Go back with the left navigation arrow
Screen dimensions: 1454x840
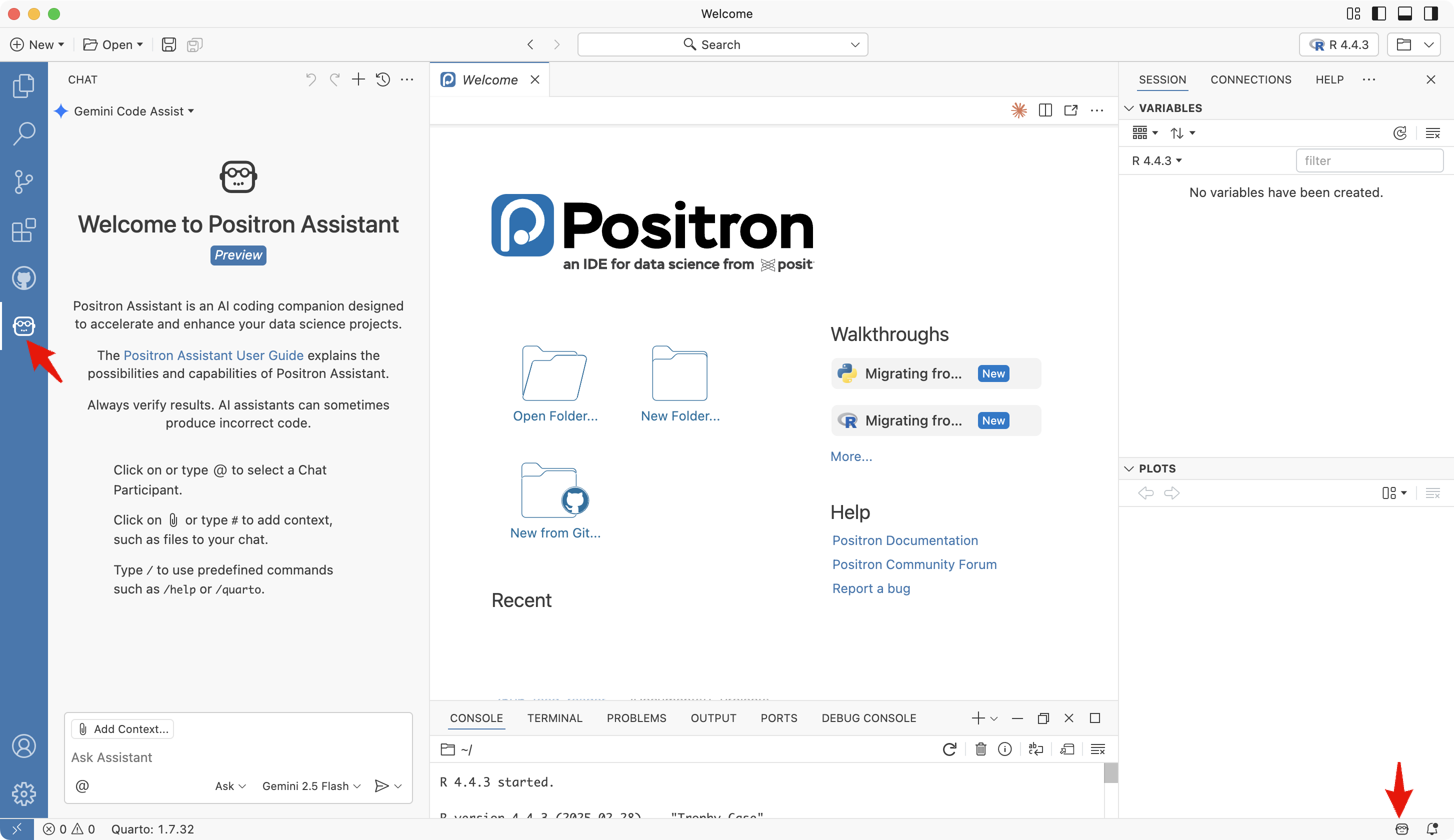pyautogui.click(x=530, y=44)
